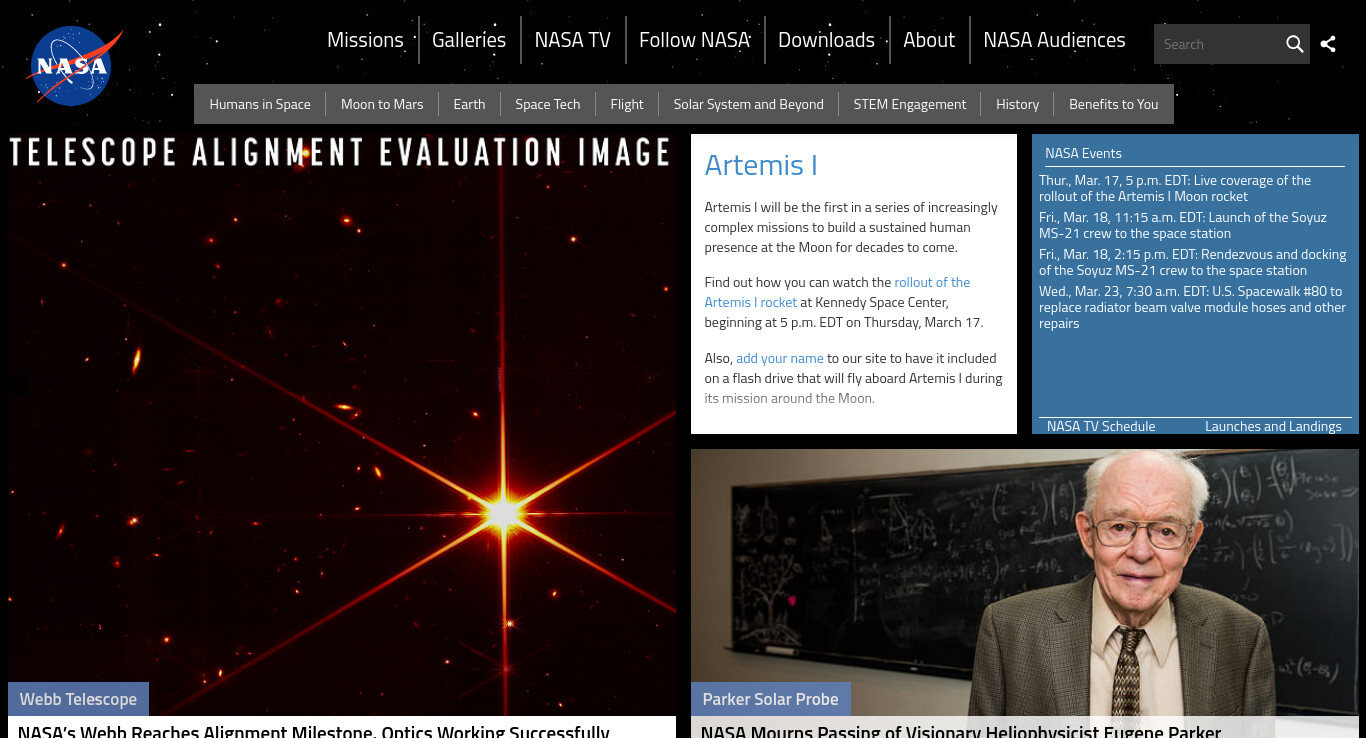
Task: Open the Missions menu
Action: [x=365, y=40]
